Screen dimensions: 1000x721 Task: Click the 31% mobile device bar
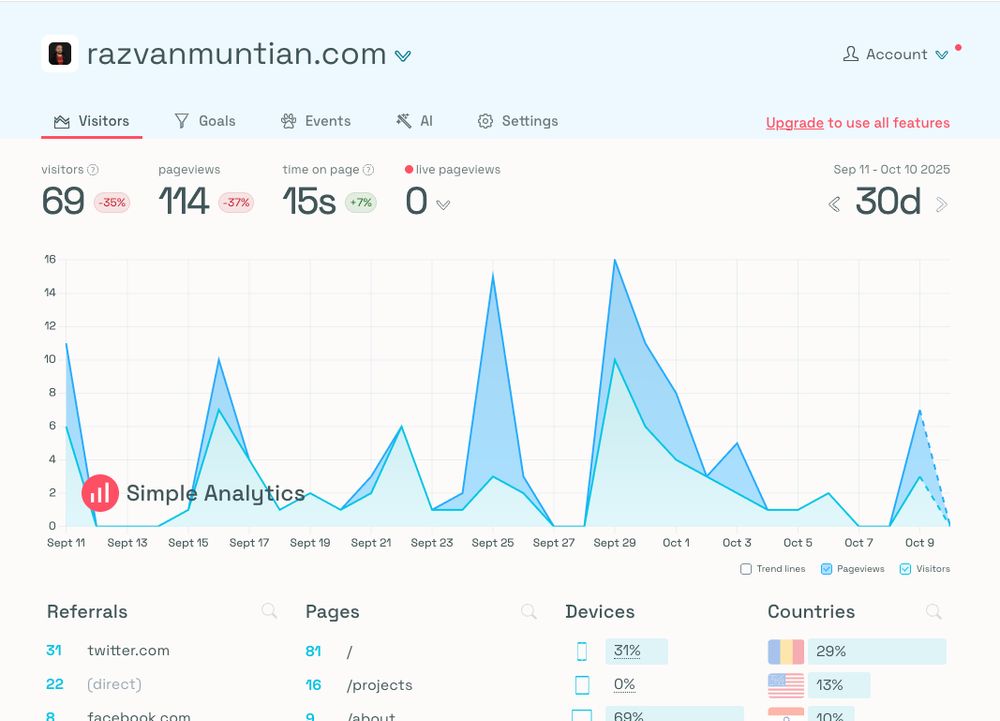click(x=636, y=651)
